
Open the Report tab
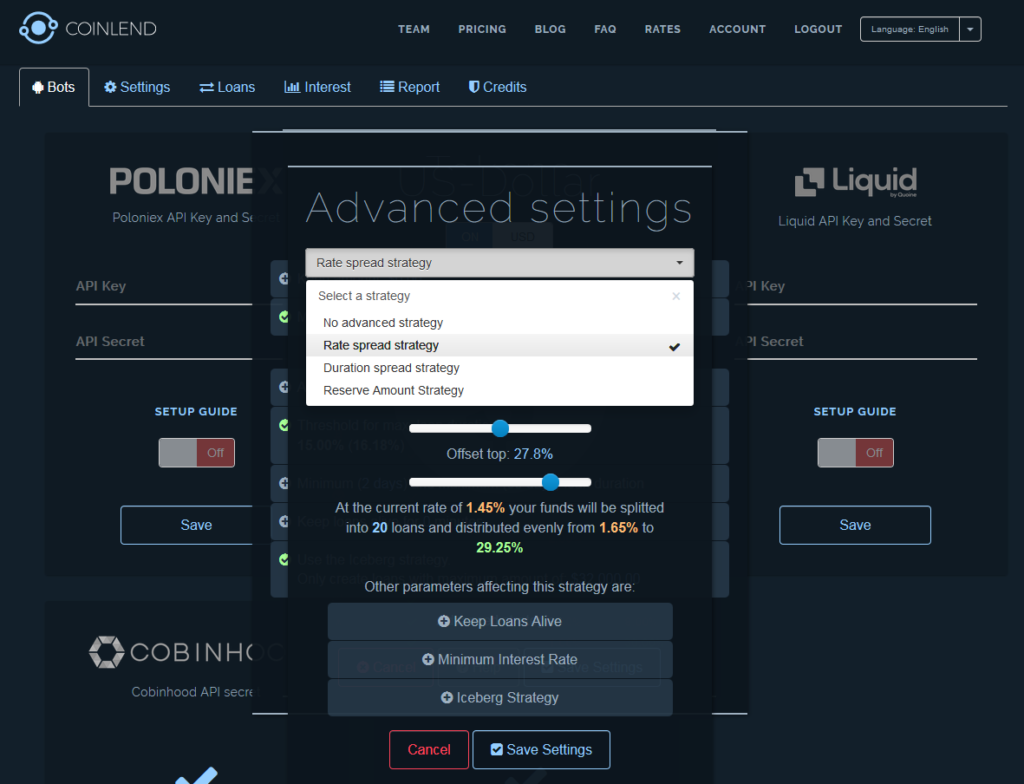click(409, 87)
